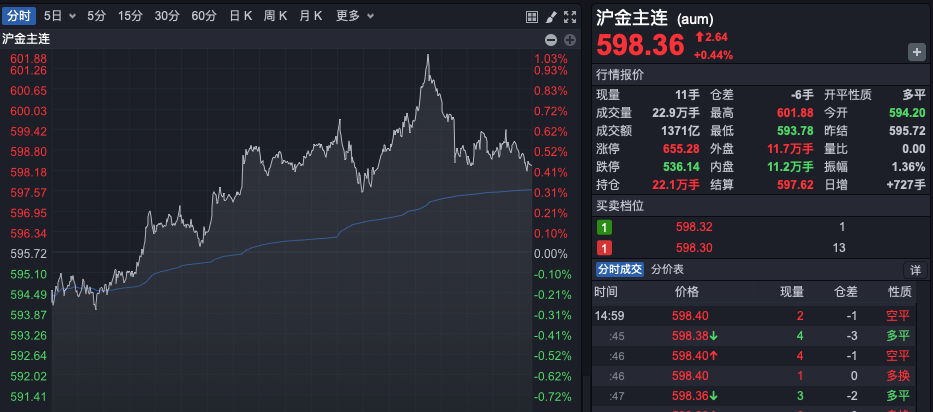Viewport: 933px width, 412px height.
Task: Select the 15分 timeframe
Action: (130, 16)
